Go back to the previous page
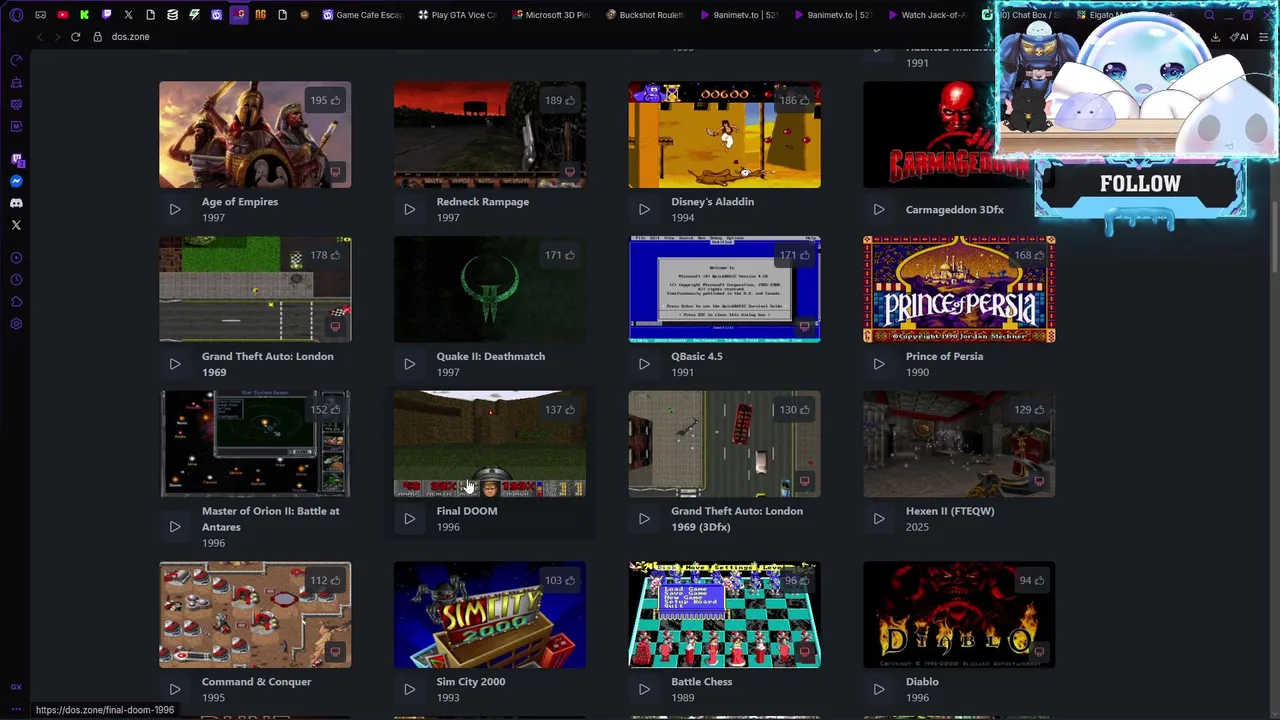The width and height of the screenshot is (1280, 720). [40, 37]
